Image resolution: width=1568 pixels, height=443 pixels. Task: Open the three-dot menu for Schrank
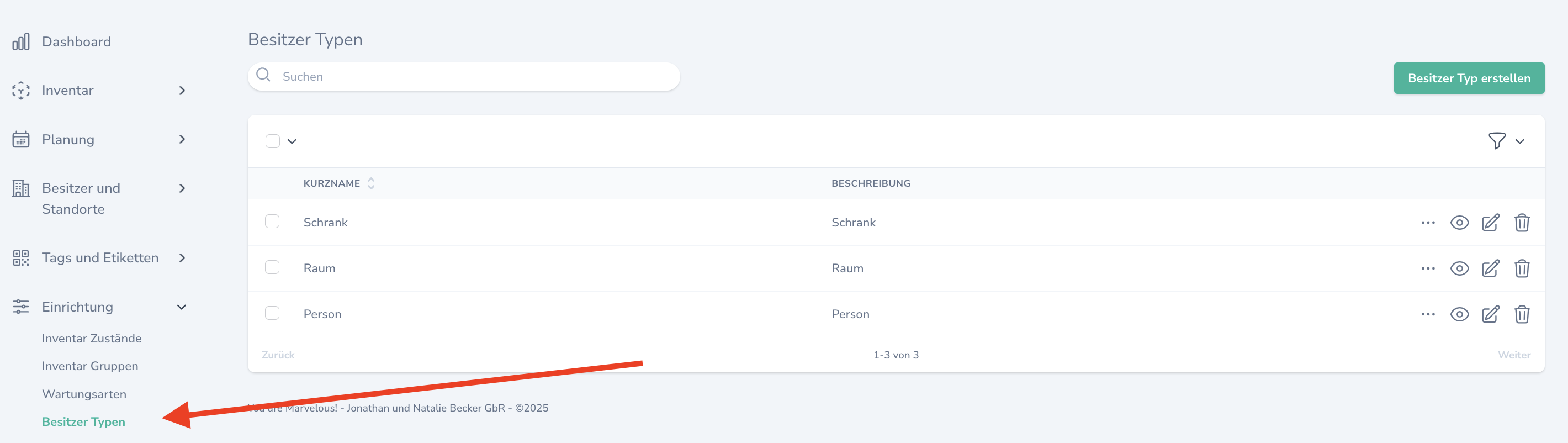1427,223
